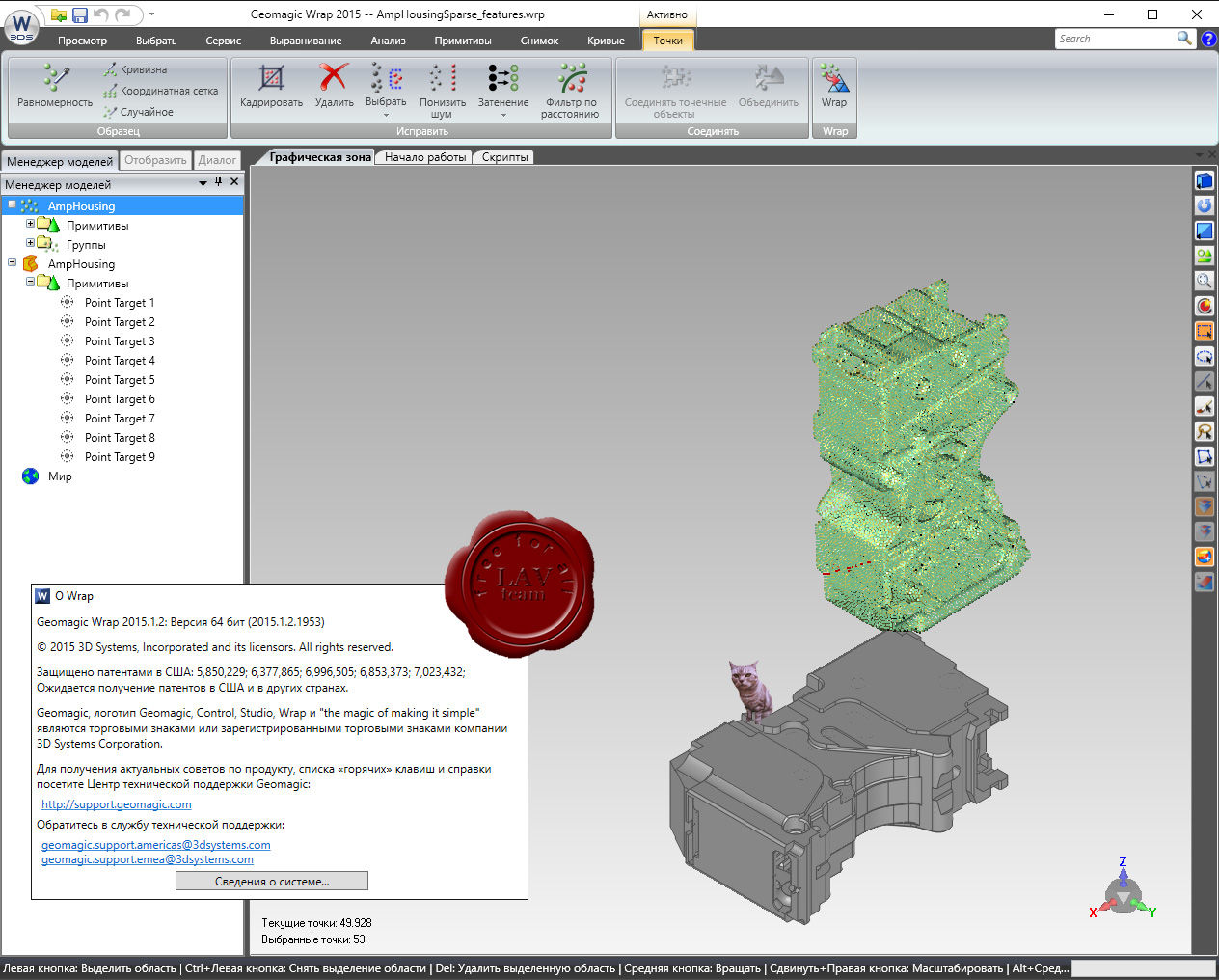Open the quick-access toolbar customization arrow
Viewport: 1219px width, 980px height.
point(151,15)
